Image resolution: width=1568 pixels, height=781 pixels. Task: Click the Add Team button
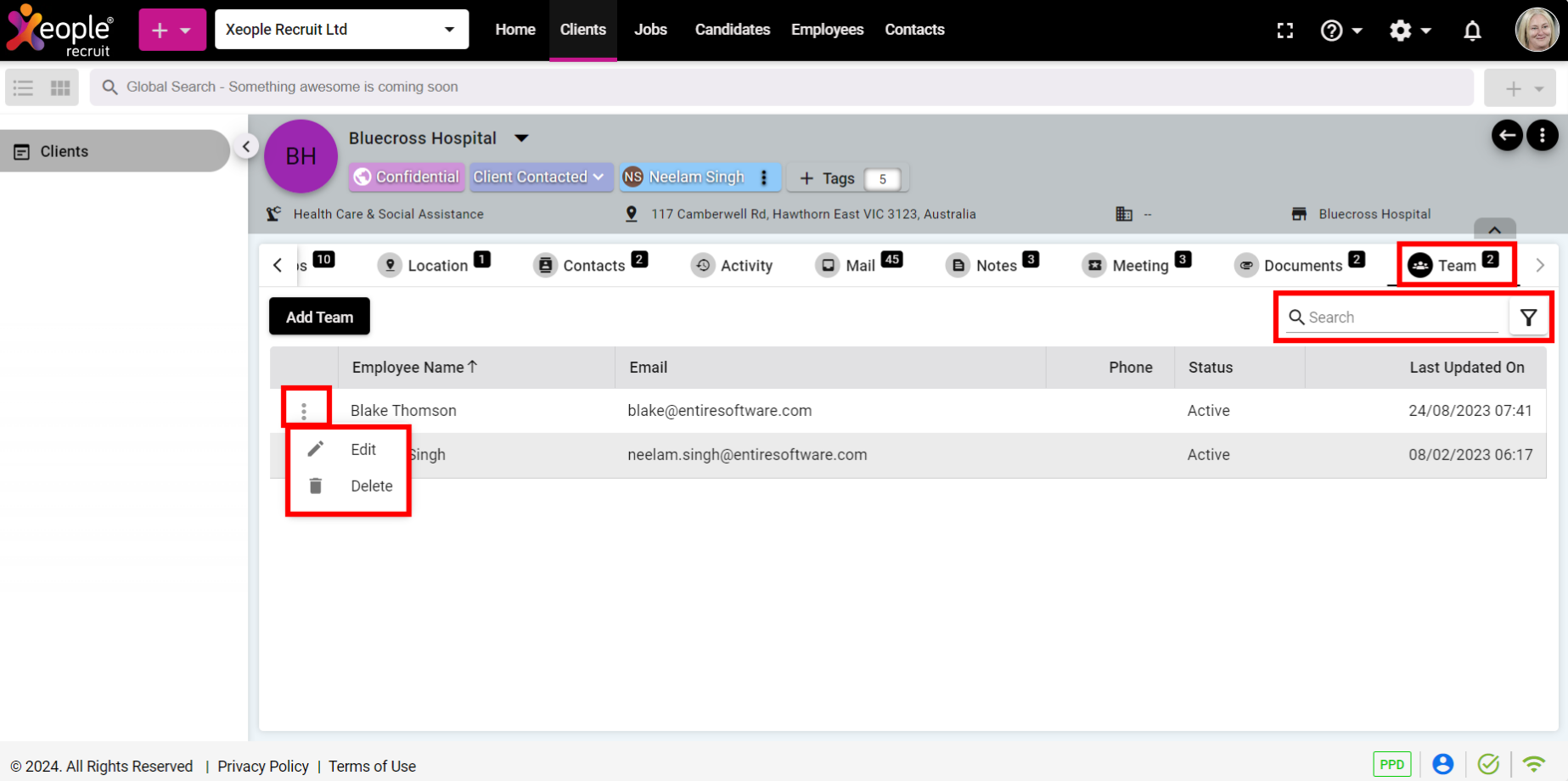click(x=319, y=317)
